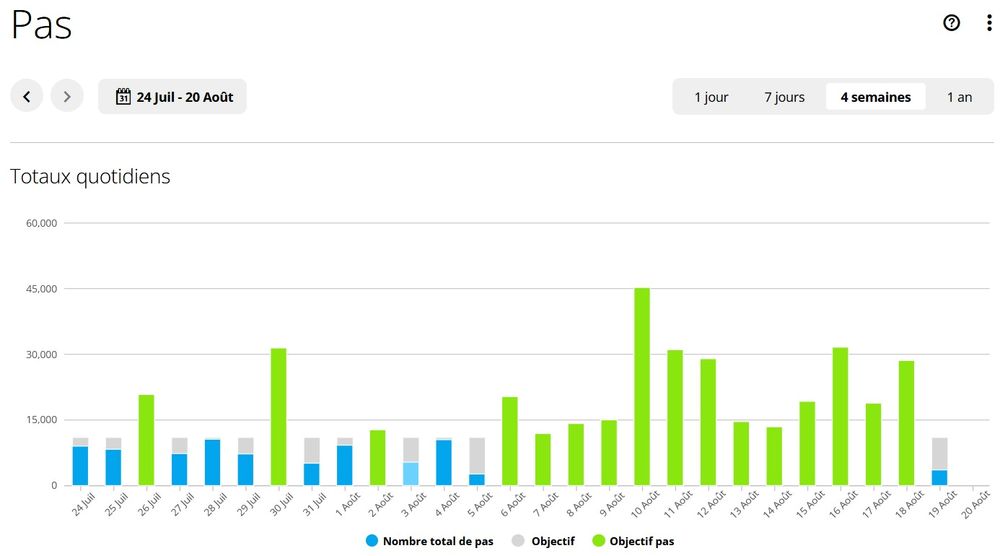Screen dimensions: 1000x556
Task: Select the blue bar for 28 Juil
Action: point(212,463)
